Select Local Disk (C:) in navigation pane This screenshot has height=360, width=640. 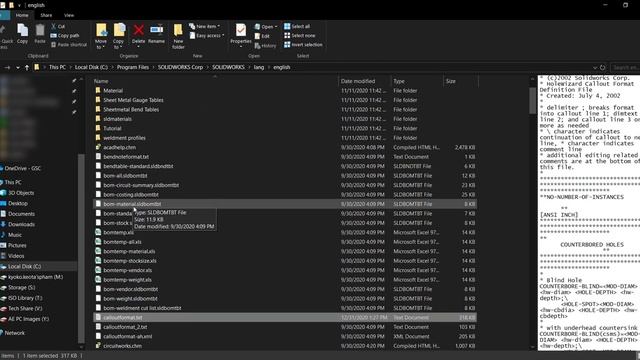click(24, 267)
